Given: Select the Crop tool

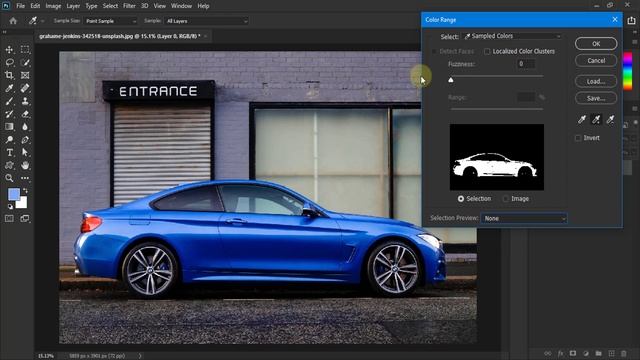Looking at the screenshot, I should (9, 75).
